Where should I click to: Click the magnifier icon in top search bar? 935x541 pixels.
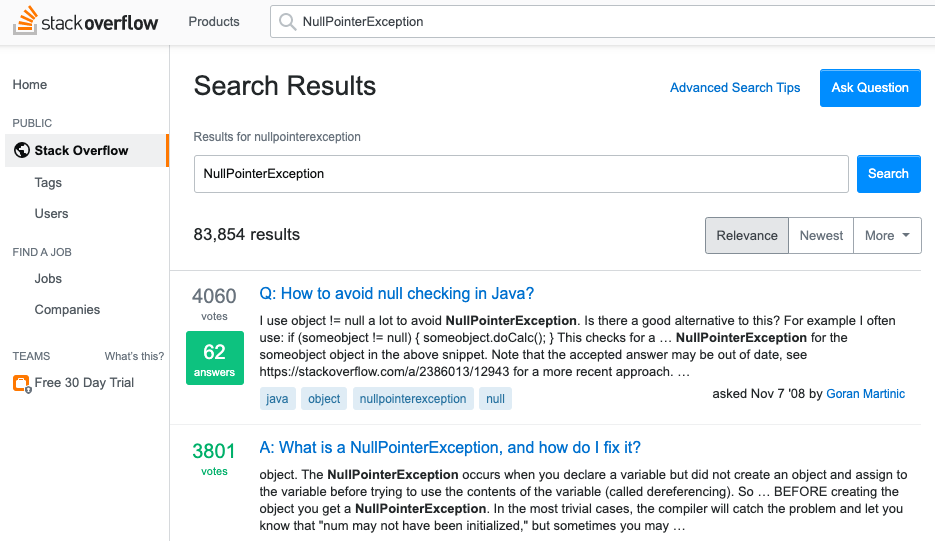click(287, 22)
